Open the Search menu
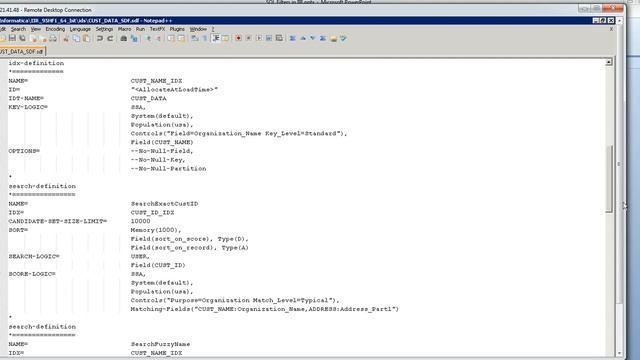640x360 pixels. [18, 29]
